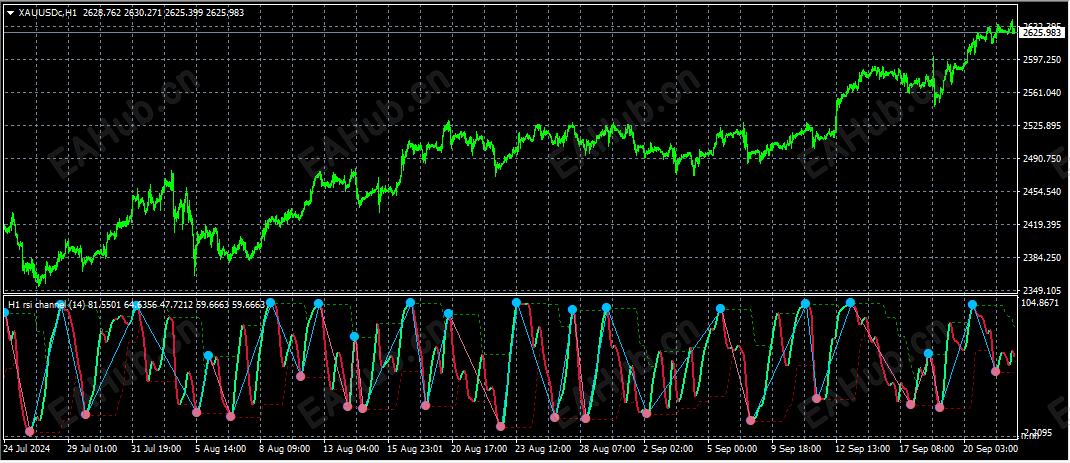The image size is (1070, 463).
Task: Click the pink trough dot after 5 Sep 00:00
Action: click(x=751, y=421)
